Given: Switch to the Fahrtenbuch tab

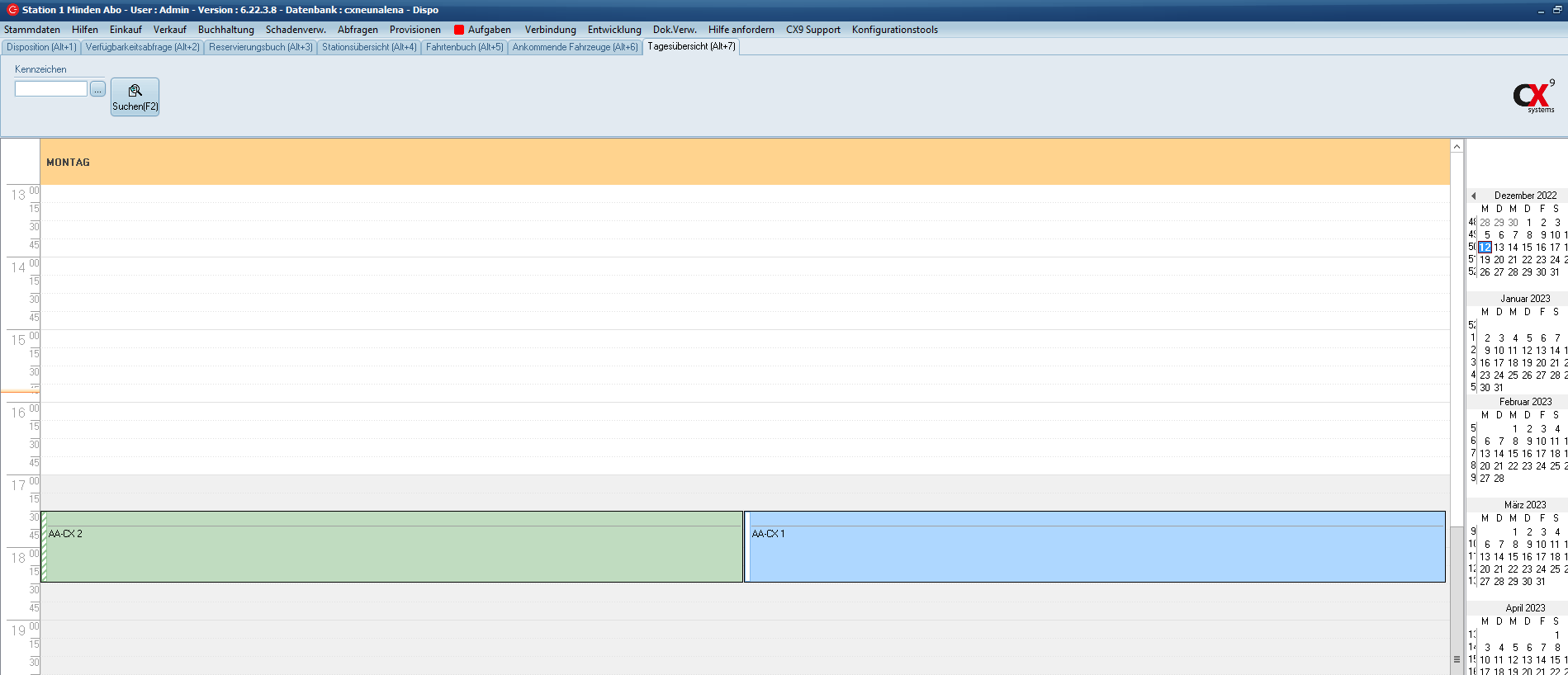Looking at the screenshot, I should tap(464, 47).
